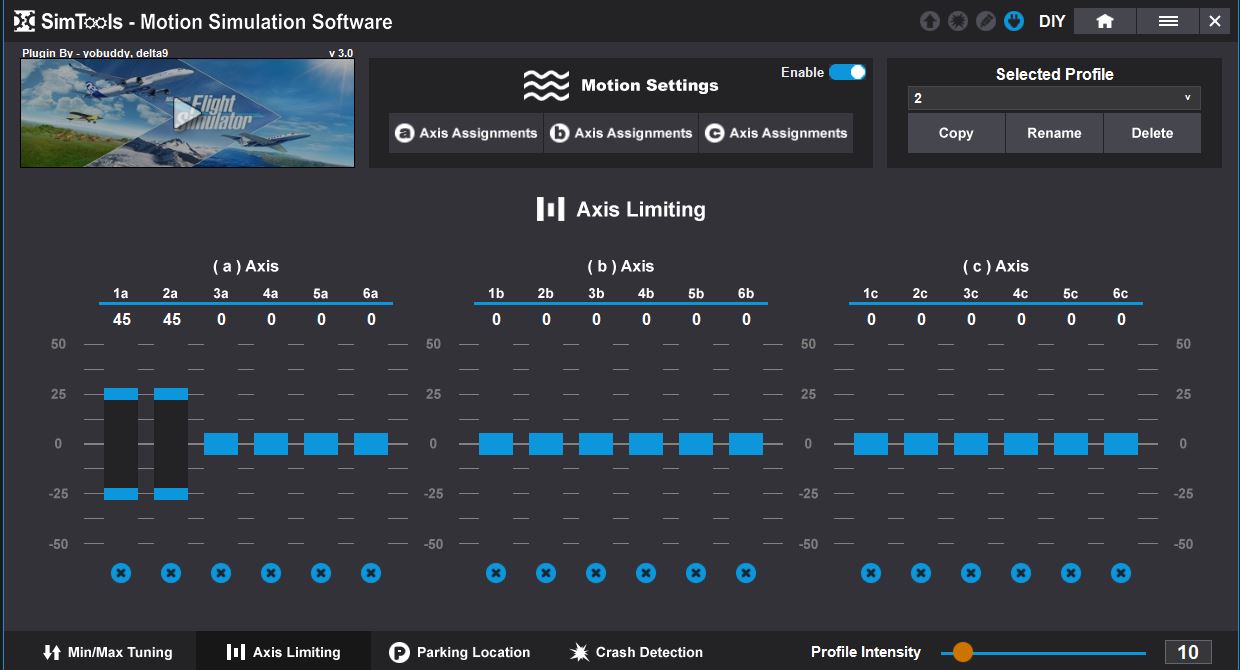
Task: Click the burst icon in title bar
Action: tap(958, 21)
